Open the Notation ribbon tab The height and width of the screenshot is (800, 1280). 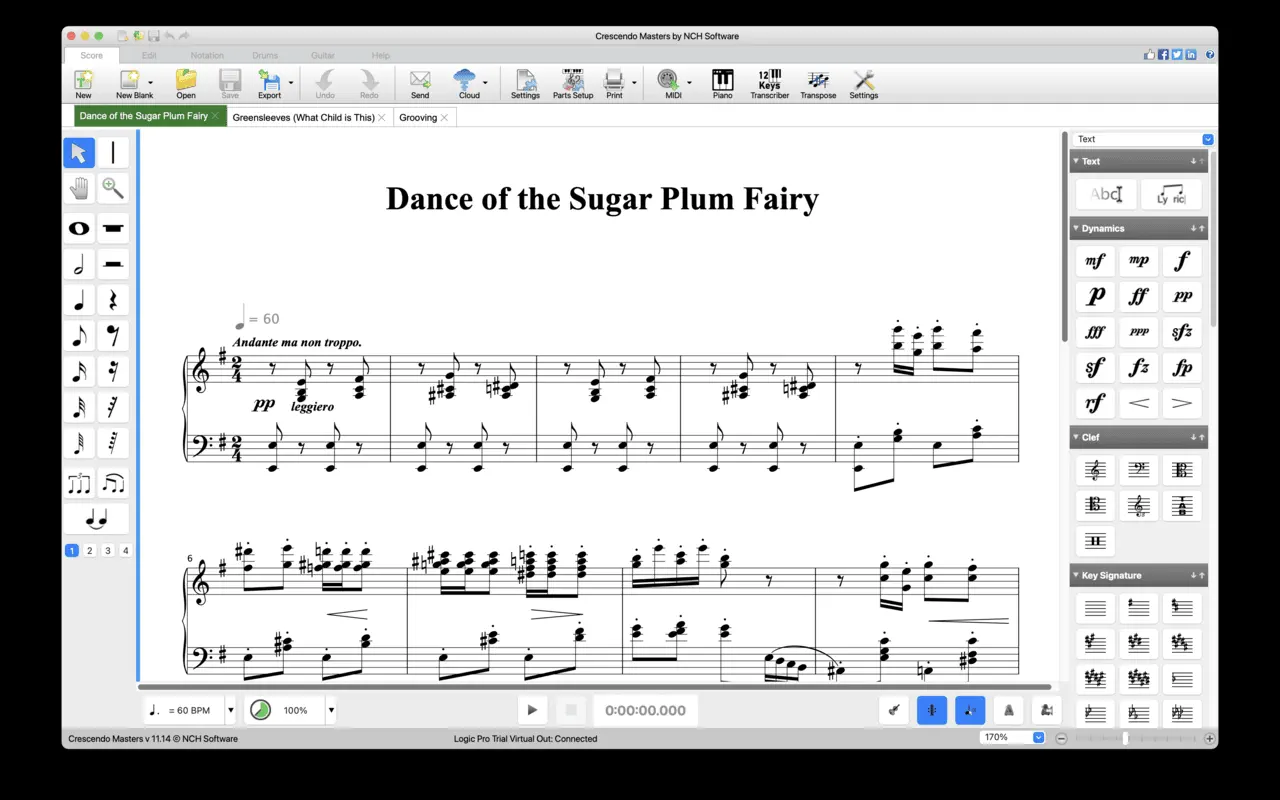[207, 55]
